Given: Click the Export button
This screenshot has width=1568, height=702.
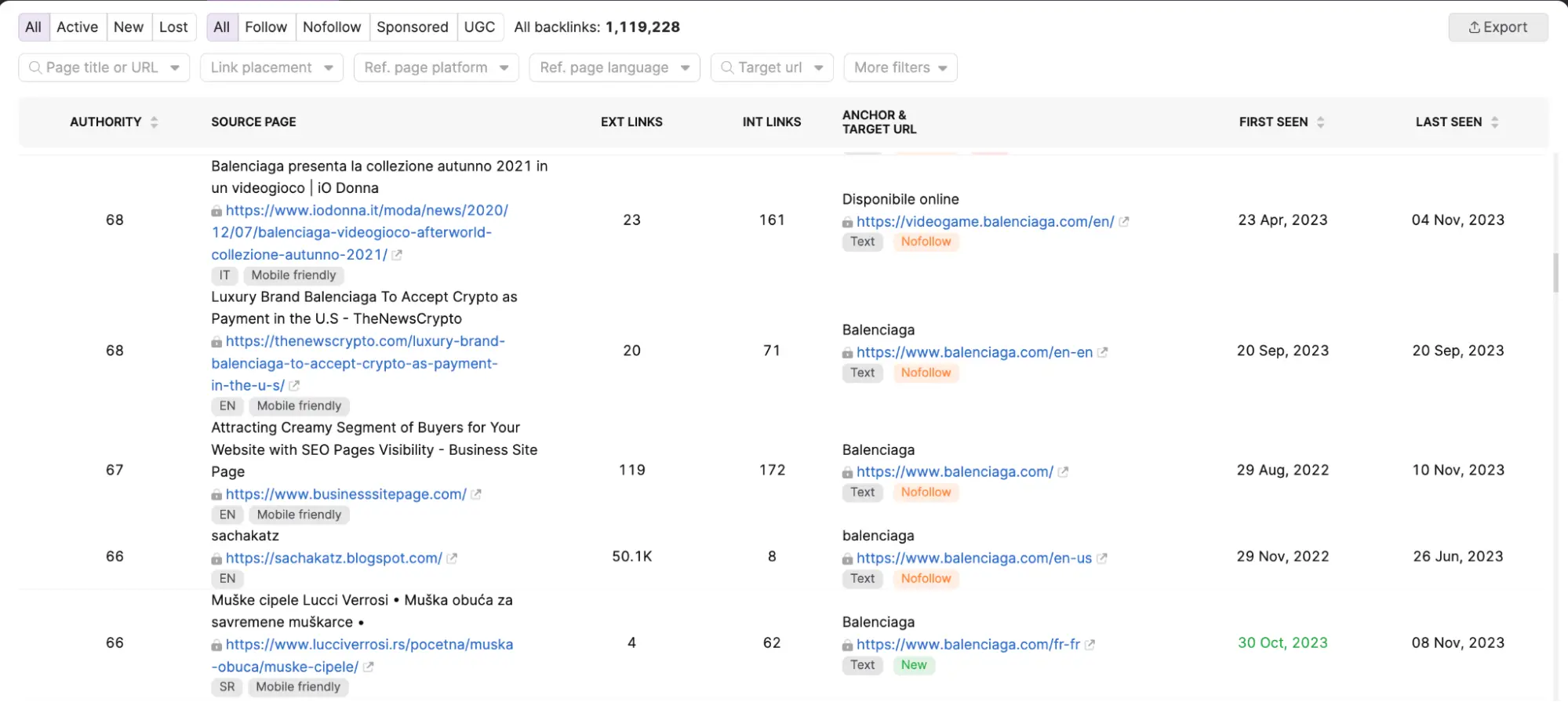Looking at the screenshot, I should pyautogui.click(x=1497, y=27).
